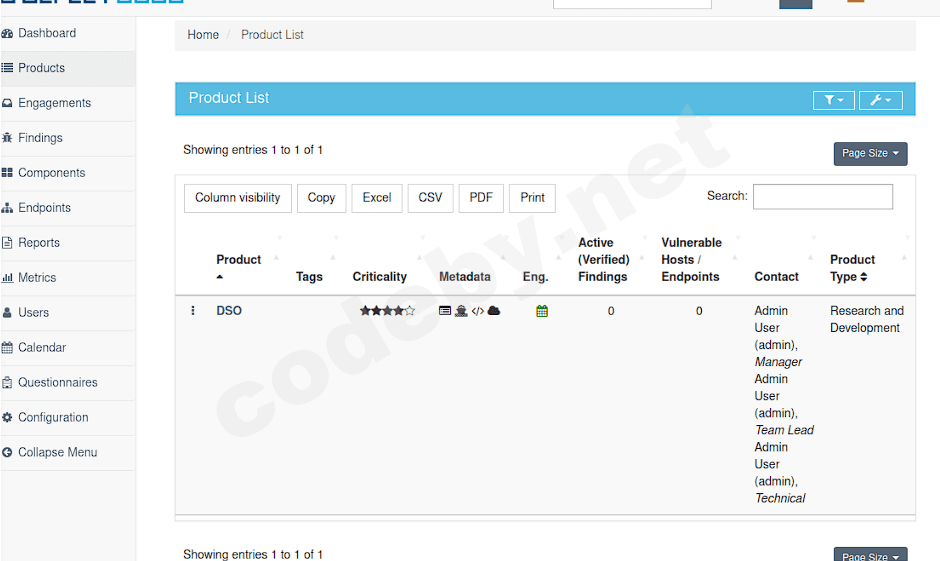Viewport: 940px width, 561px height.
Task: Click the ship lifecycle icon in DSO metadata
Action: point(461,310)
